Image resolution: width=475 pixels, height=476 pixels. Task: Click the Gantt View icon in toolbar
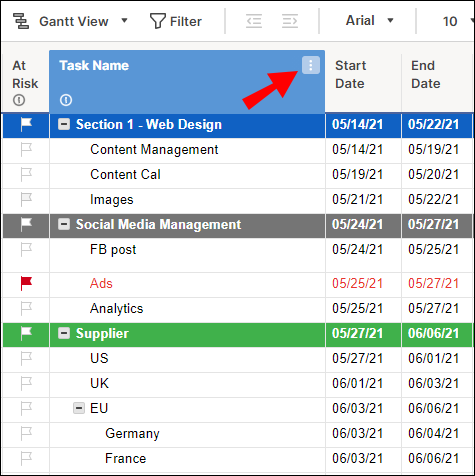coord(21,21)
